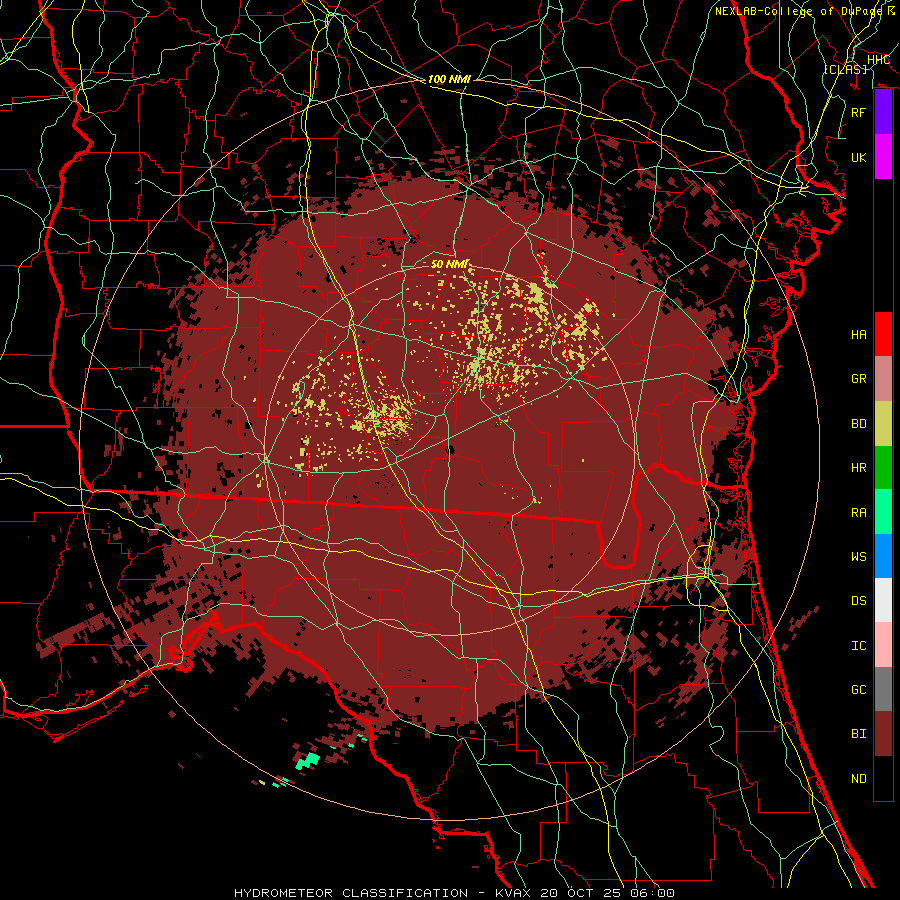Click the BI dark-red legend swatch
The image size is (900, 900).
pos(883,734)
